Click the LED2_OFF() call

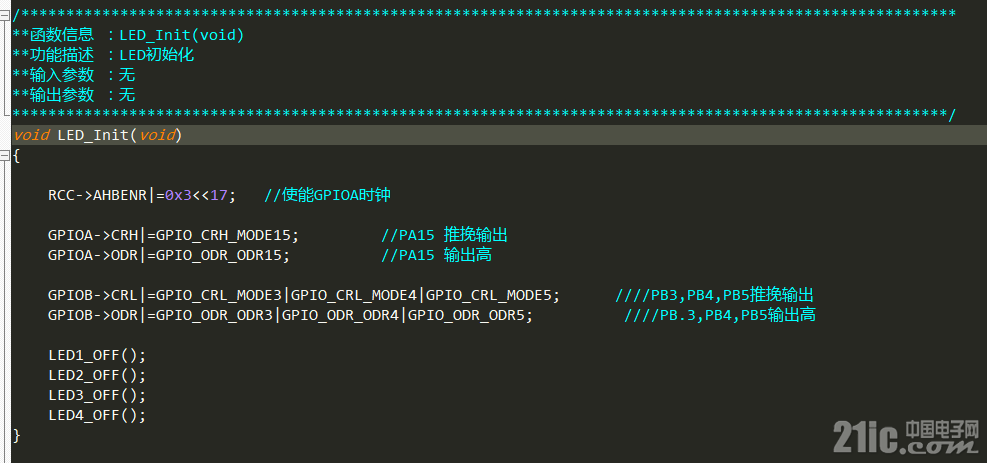(x=97, y=375)
